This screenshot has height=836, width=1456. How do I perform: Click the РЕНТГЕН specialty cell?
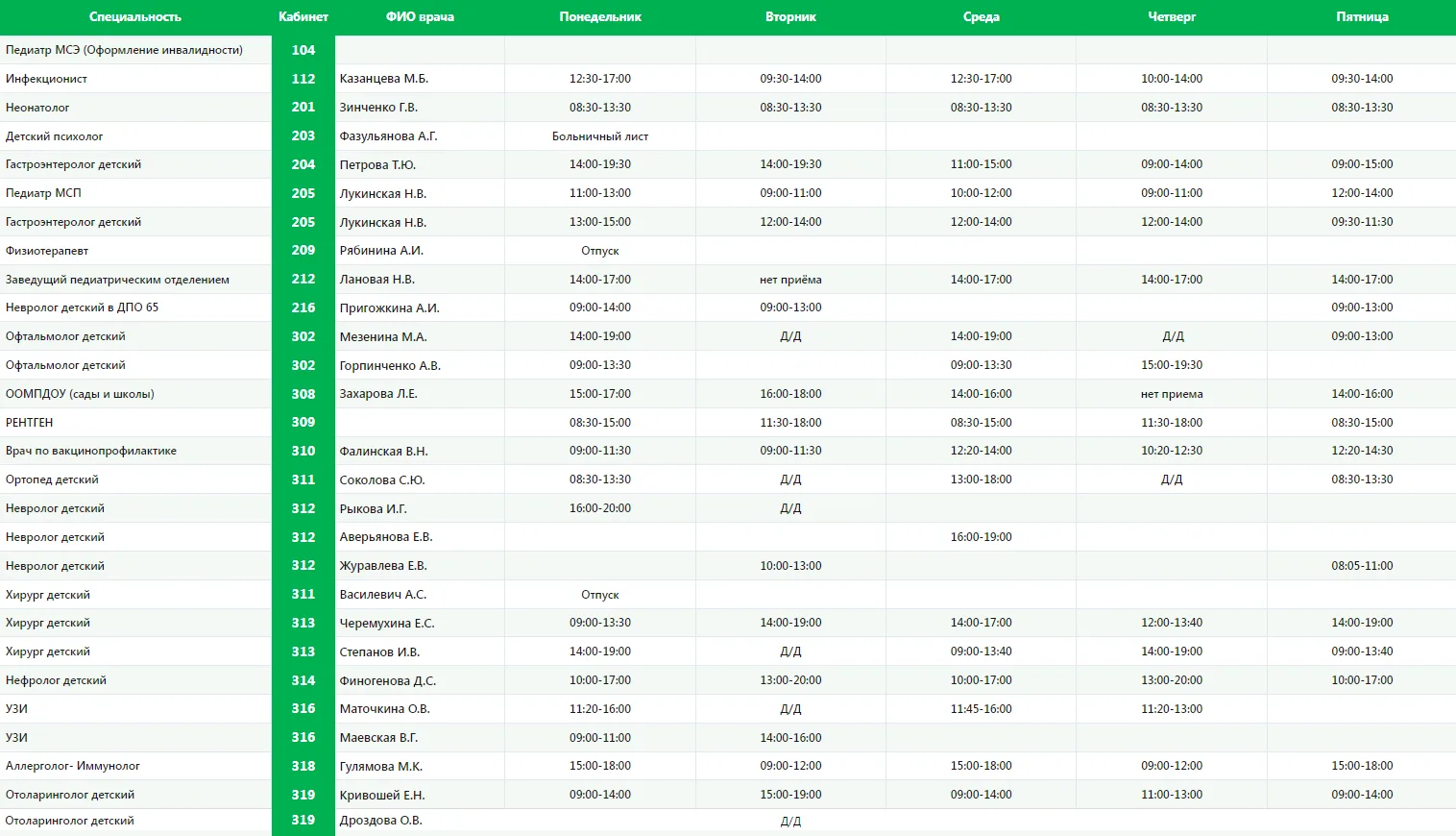[135, 422]
